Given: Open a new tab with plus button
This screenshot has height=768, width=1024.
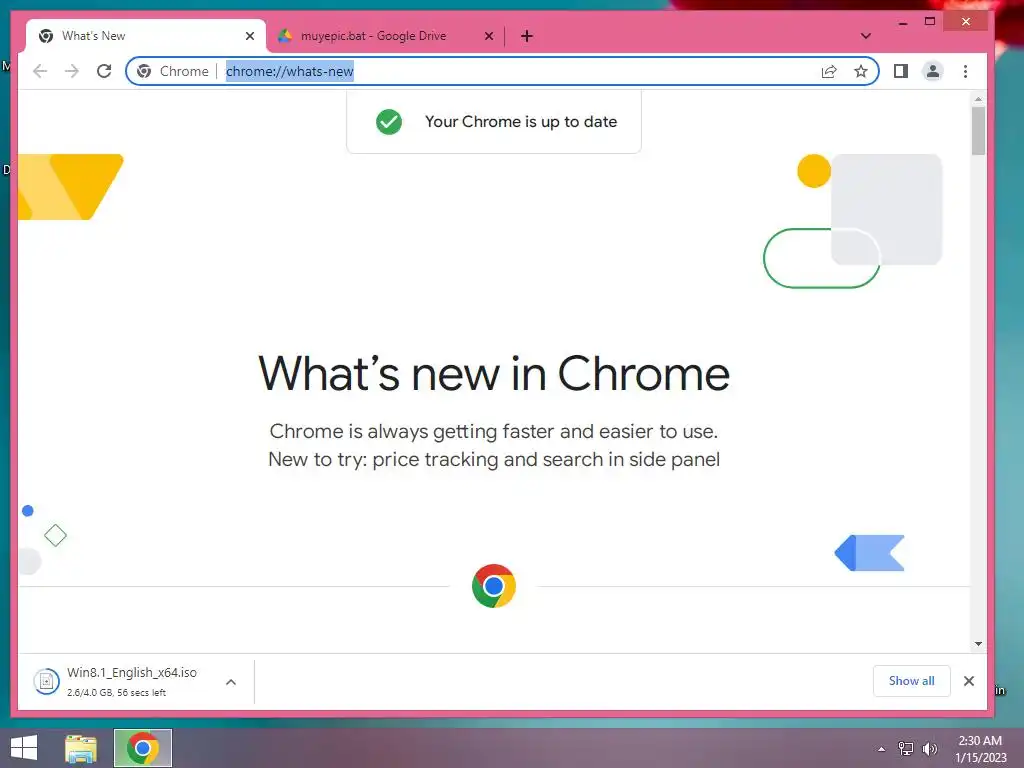Looking at the screenshot, I should click(x=527, y=36).
